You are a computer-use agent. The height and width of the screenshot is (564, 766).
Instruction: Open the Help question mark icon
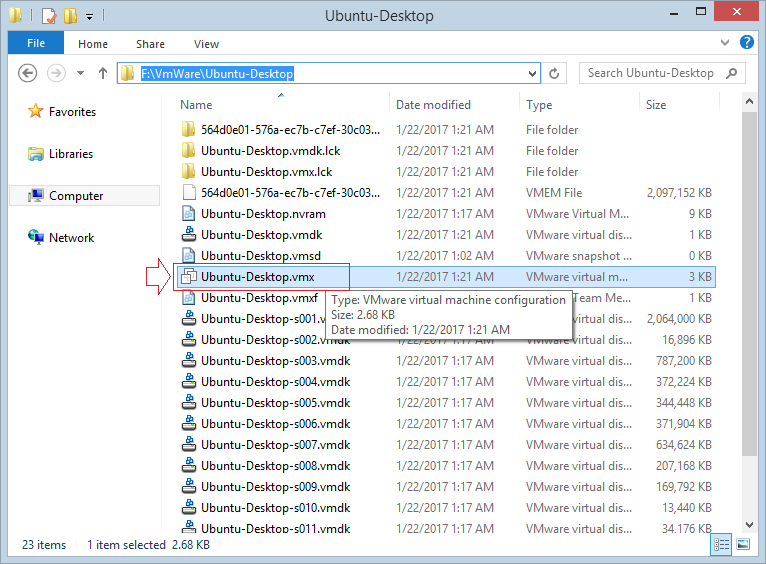[746, 42]
